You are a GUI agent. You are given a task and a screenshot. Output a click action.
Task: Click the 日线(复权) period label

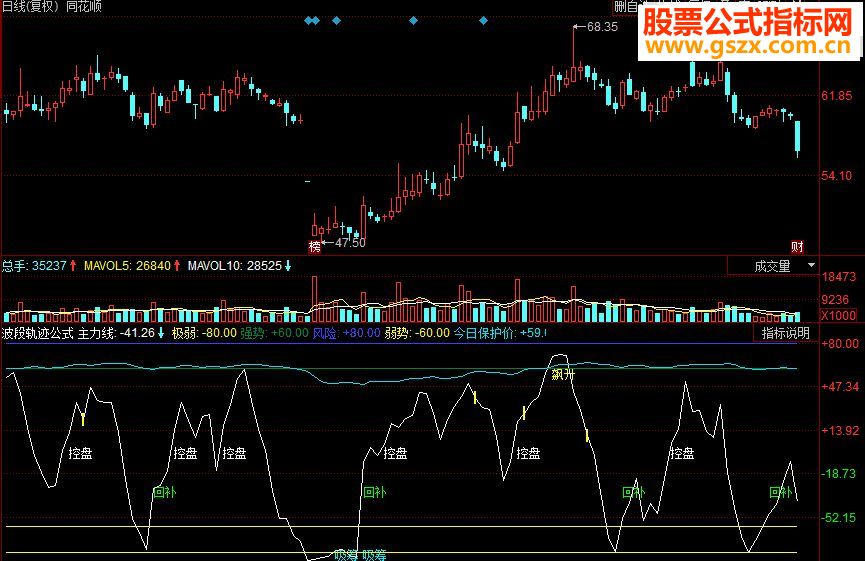32,7
